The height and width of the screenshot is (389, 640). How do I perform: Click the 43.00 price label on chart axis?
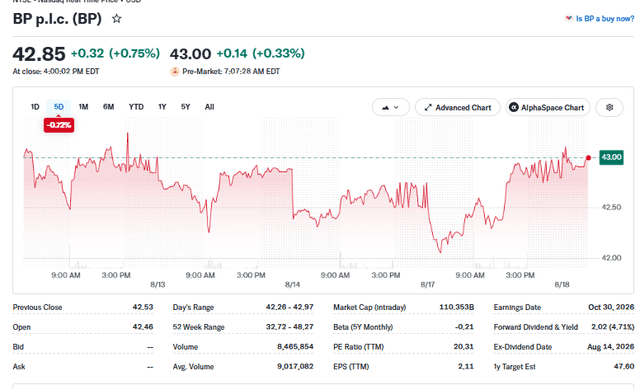pos(611,157)
